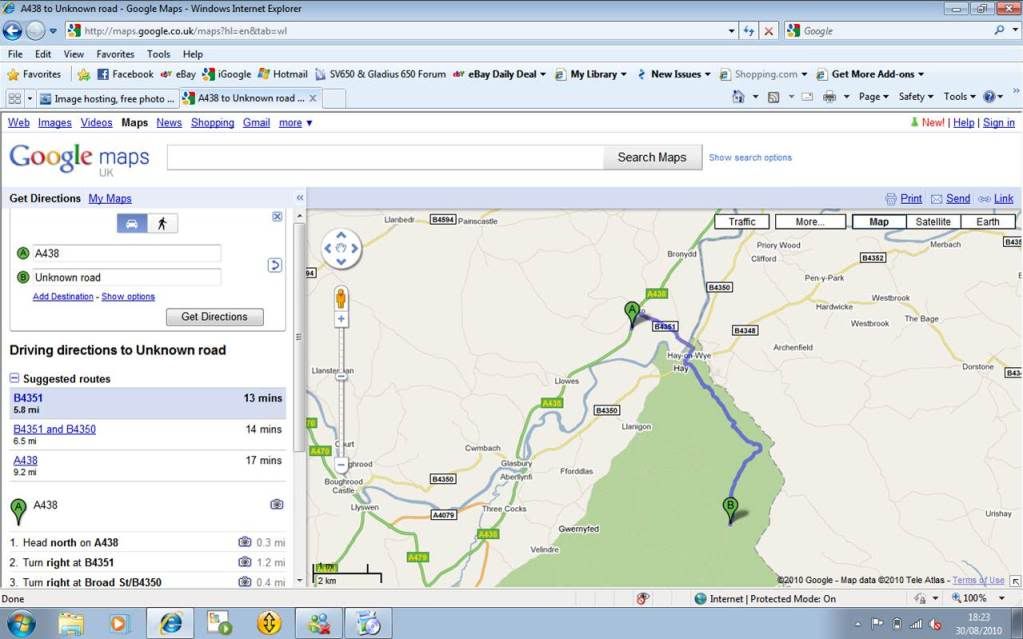Pan the map down with the down arrow
The width and height of the screenshot is (1023, 639).
pyautogui.click(x=341, y=261)
